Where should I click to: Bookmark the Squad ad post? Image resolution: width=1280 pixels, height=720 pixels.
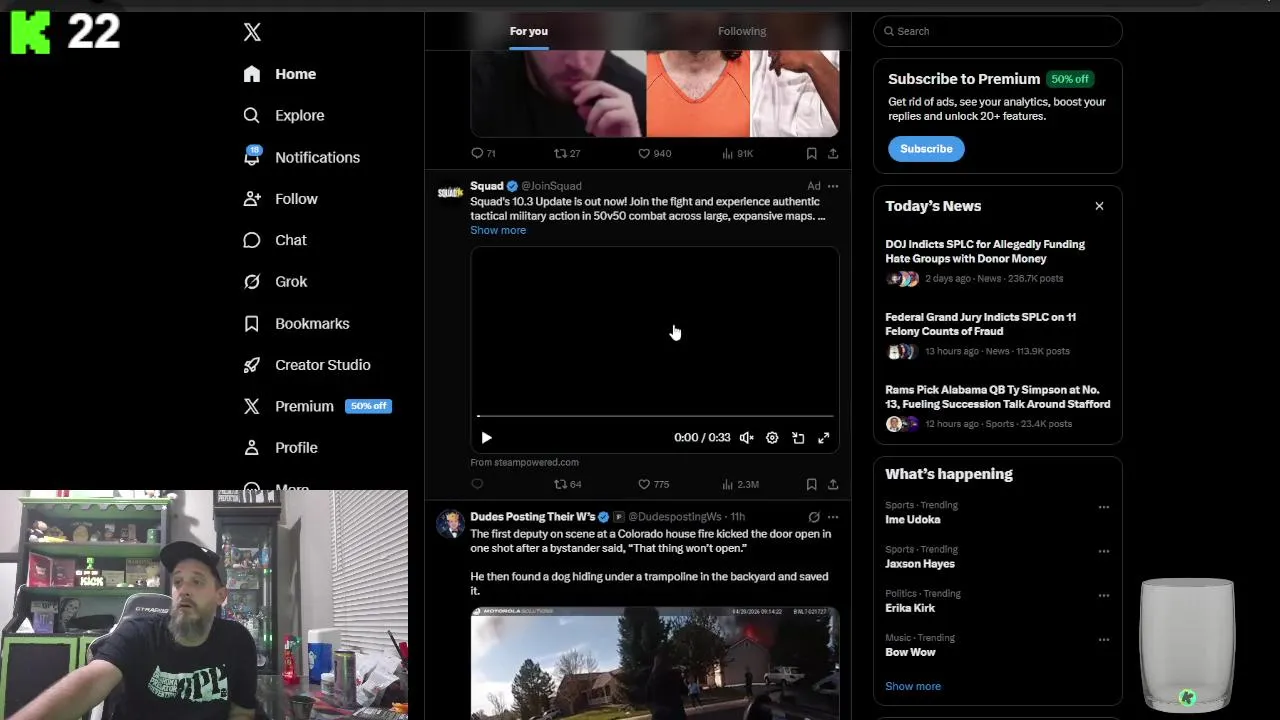click(x=811, y=484)
